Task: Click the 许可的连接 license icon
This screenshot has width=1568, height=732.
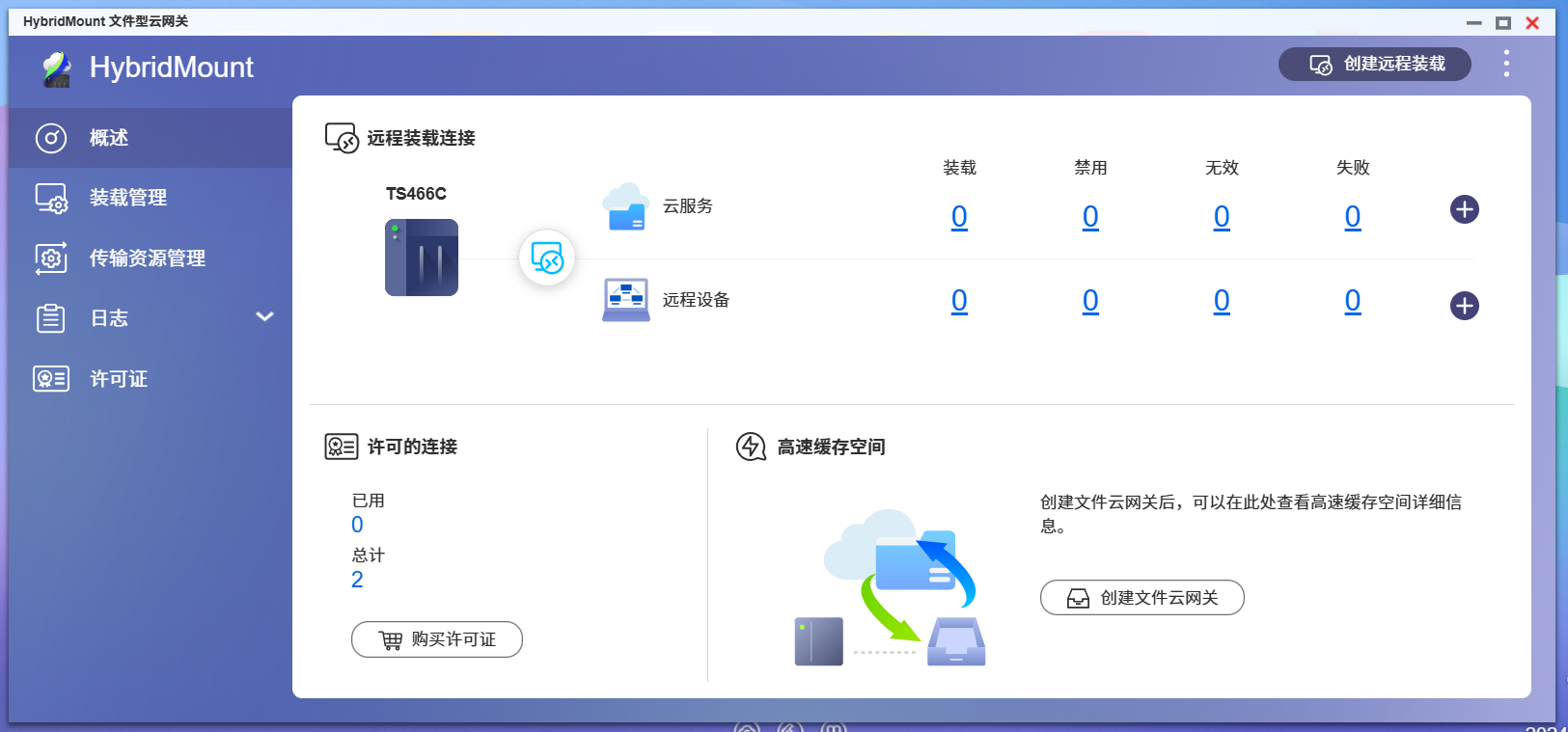Action: [x=342, y=447]
